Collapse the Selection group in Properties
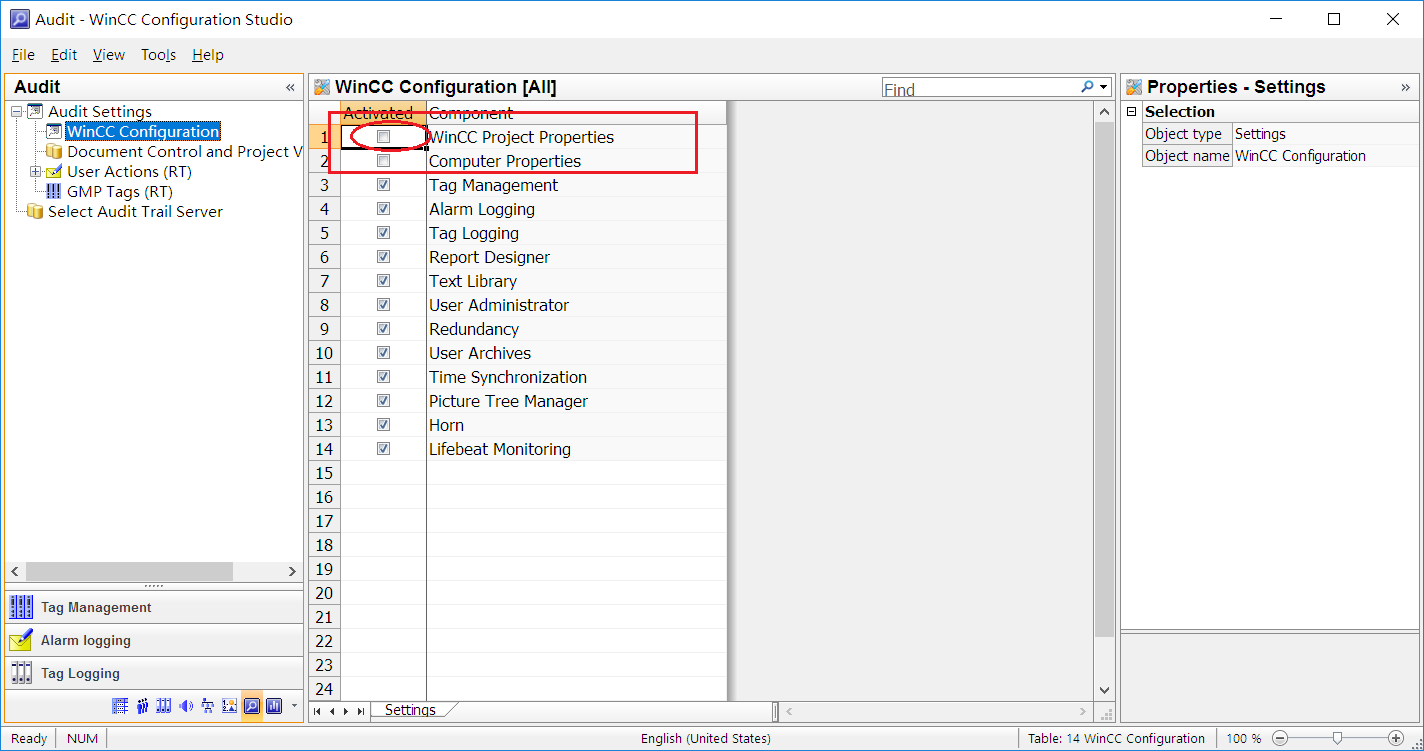The width and height of the screenshot is (1424, 751). pyautogui.click(x=1132, y=112)
